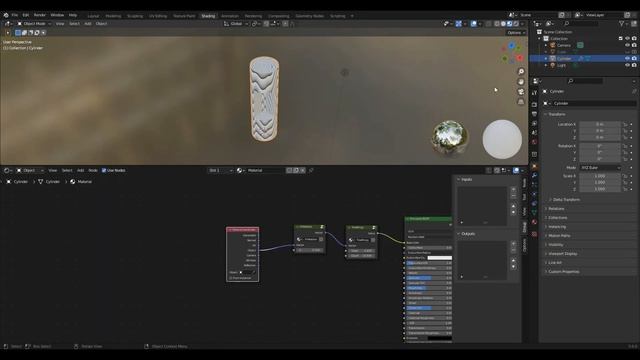Select material preview viewport shading mode

pyautogui.click(x=509, y=24)
